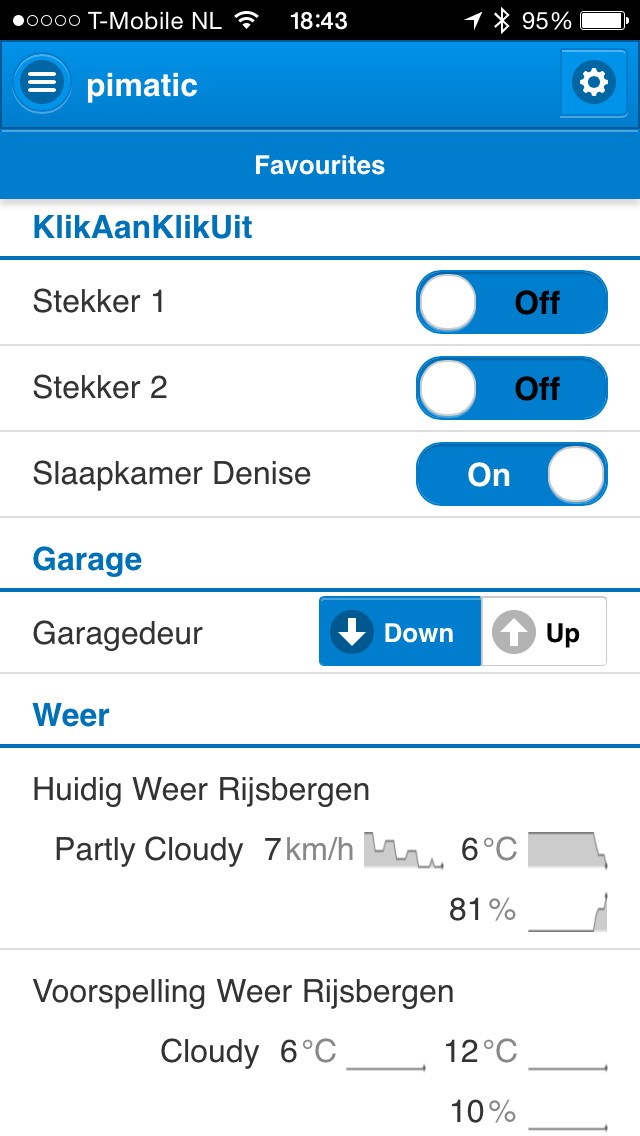This screenshot has width=640, height=1136.
Task: Tap the wind speed sparkline graph
Action: (x=403, y=850)
